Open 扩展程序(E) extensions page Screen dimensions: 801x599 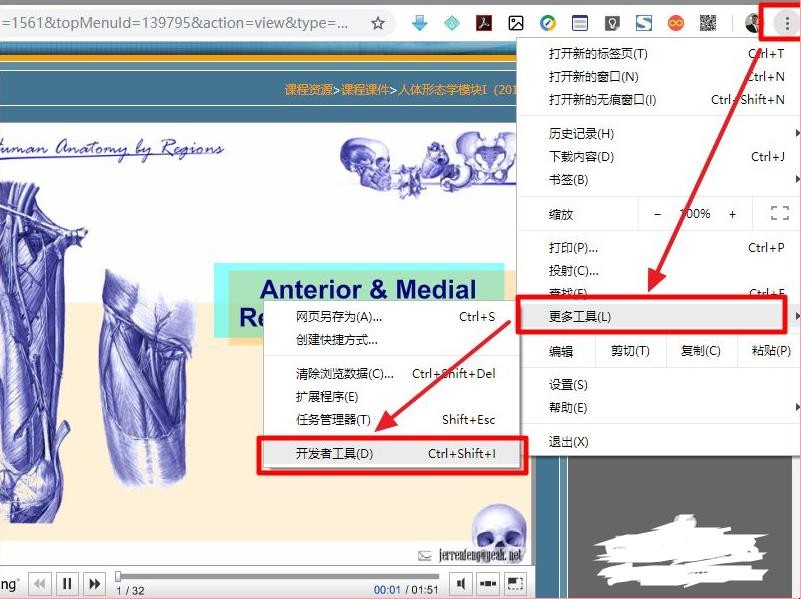(x=392, y=397)
